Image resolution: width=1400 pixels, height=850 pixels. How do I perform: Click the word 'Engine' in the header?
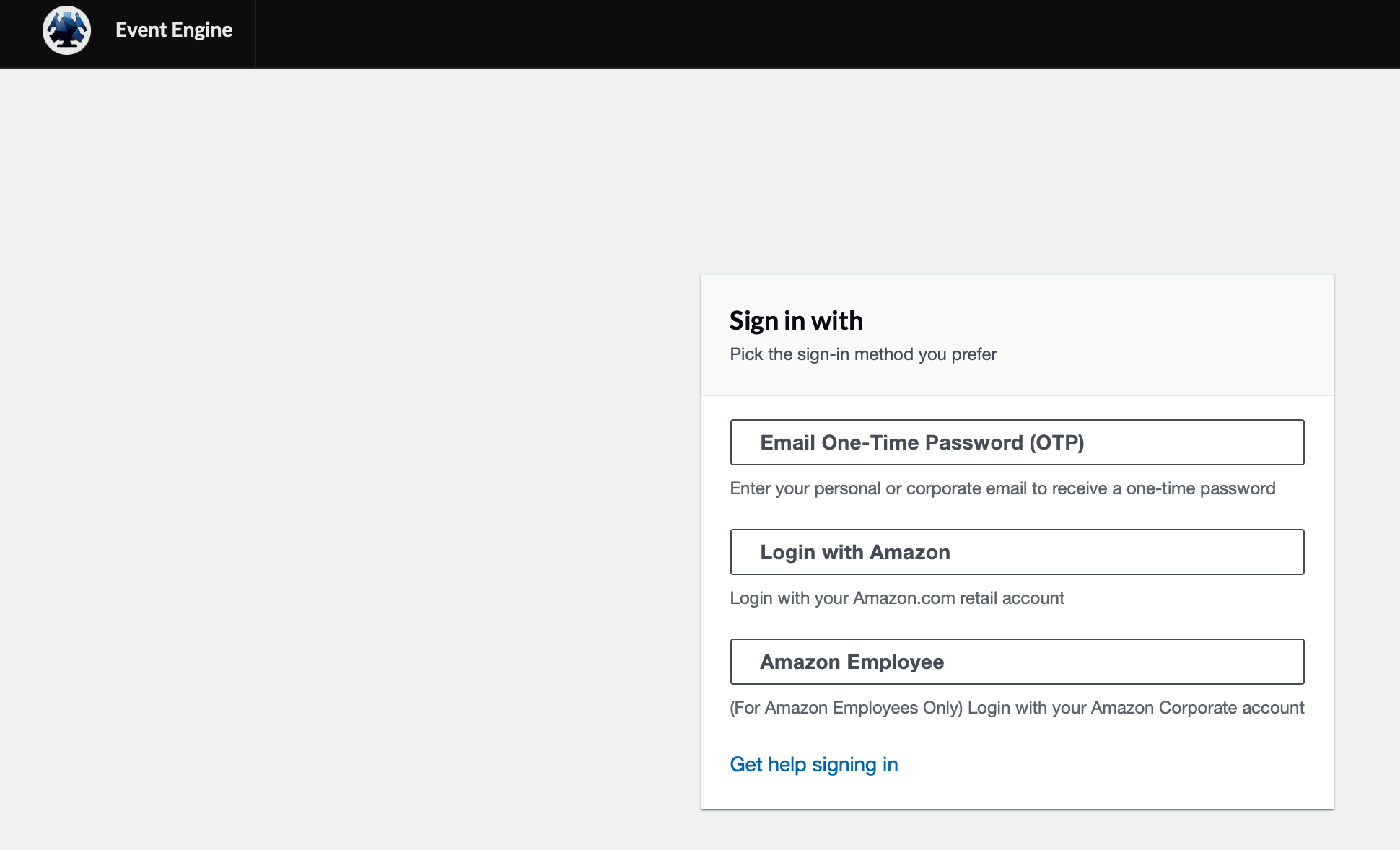[202, 30]
